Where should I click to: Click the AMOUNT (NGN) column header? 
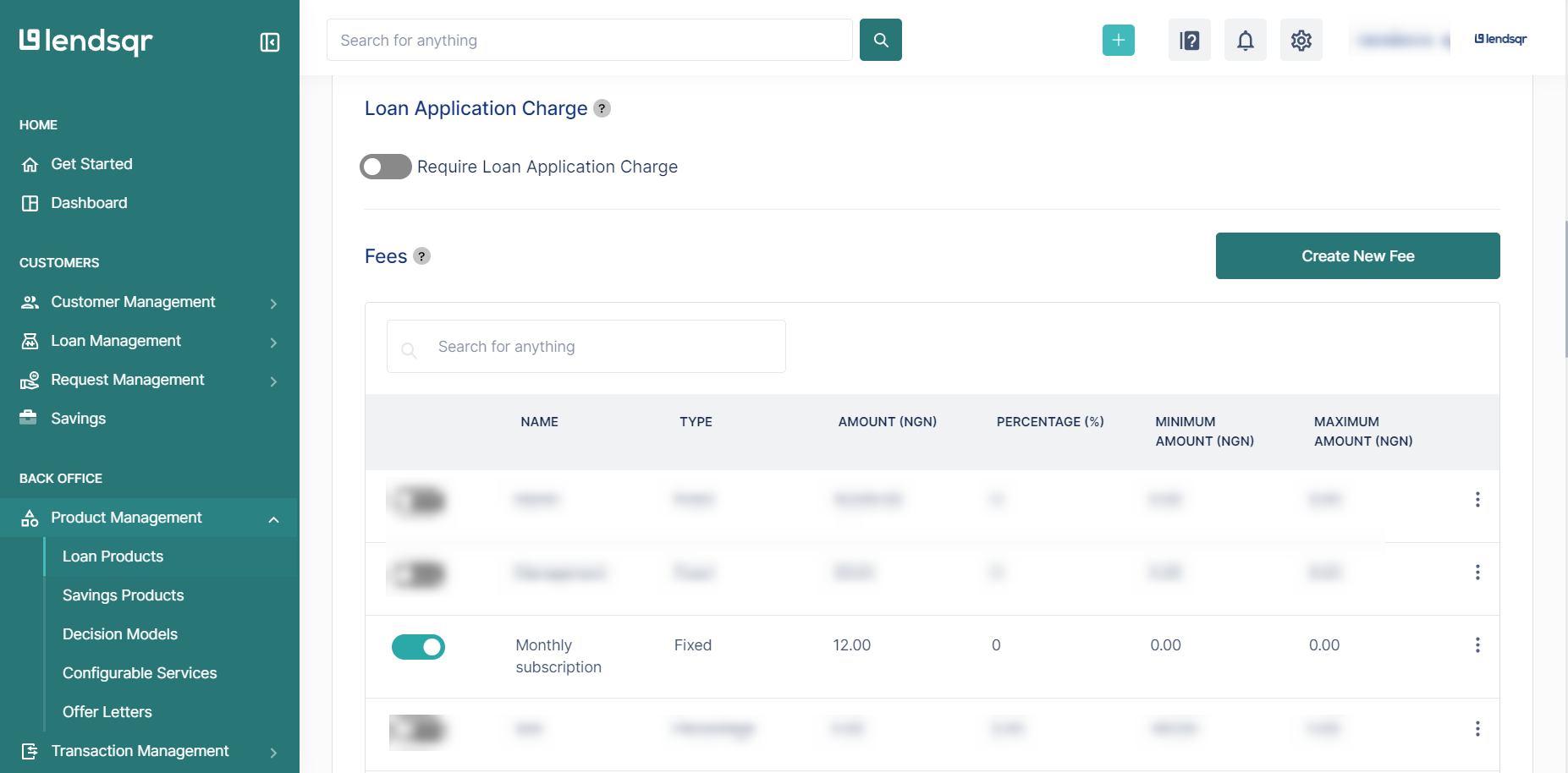(x=887, y=422)
